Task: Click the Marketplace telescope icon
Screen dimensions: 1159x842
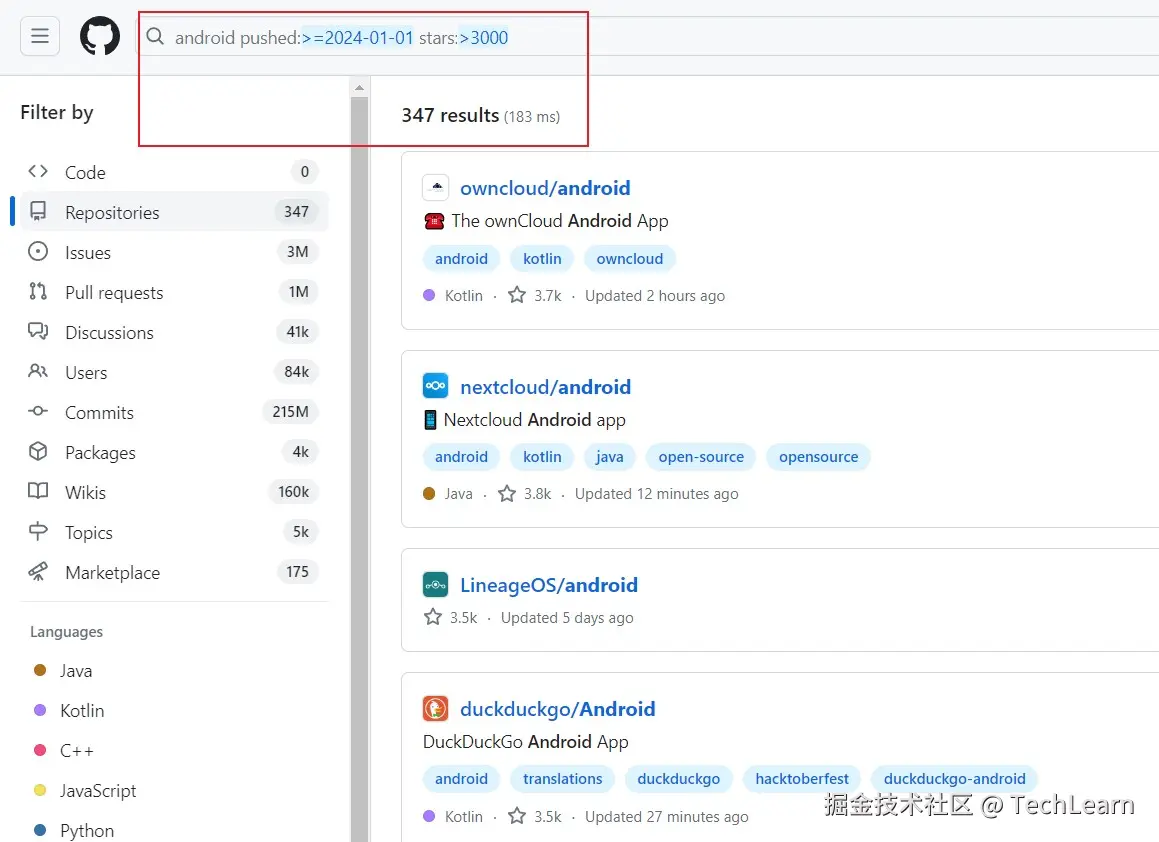Action: pyautogui.click(x=38, y=571)
